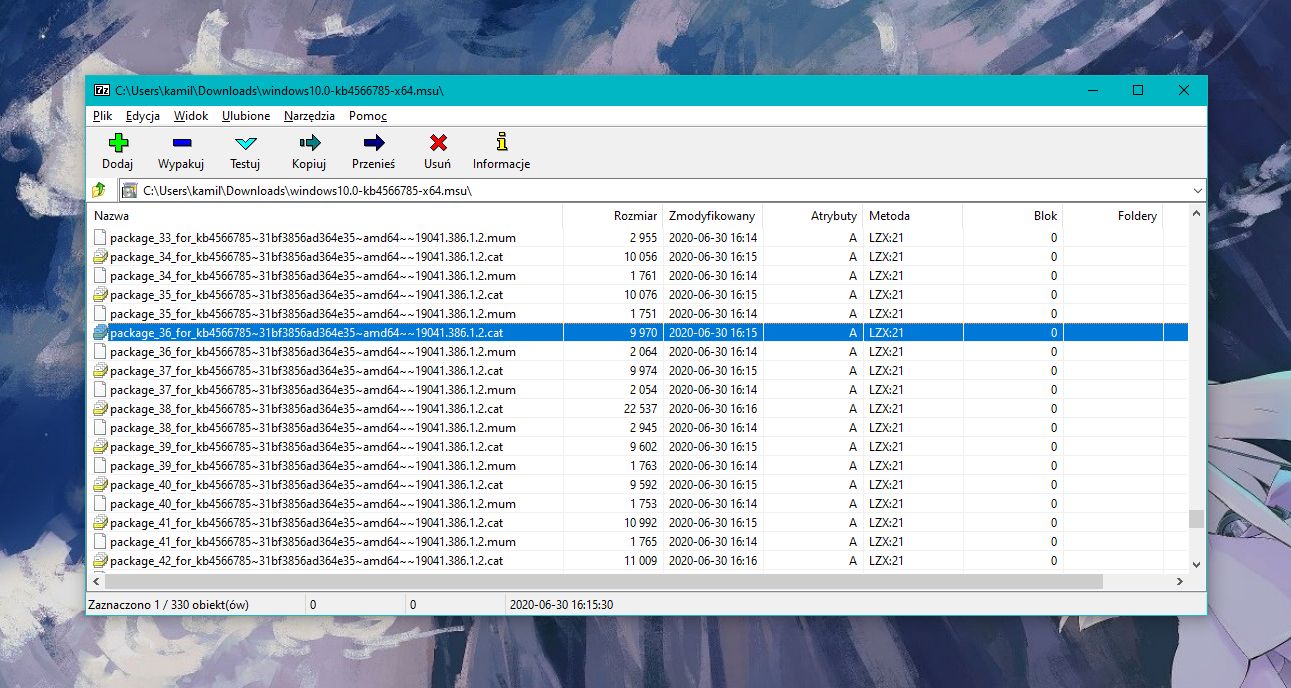Sort files by Nazwa column header
Image resolution: width=1291 pixels, height=688 pixels.
(x=112, y=216)
